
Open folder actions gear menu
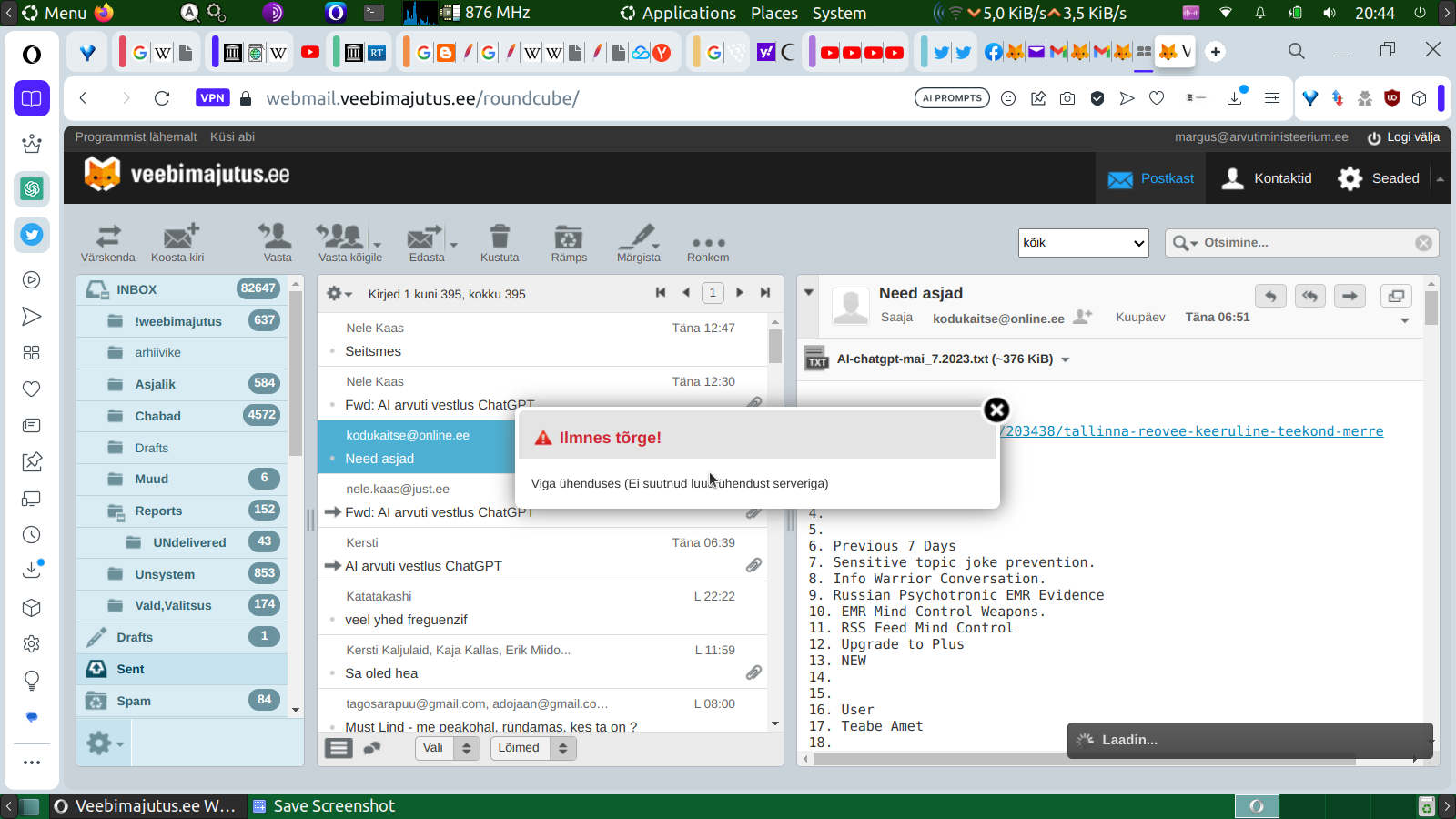pyautogui.click(x=105, y=743)
